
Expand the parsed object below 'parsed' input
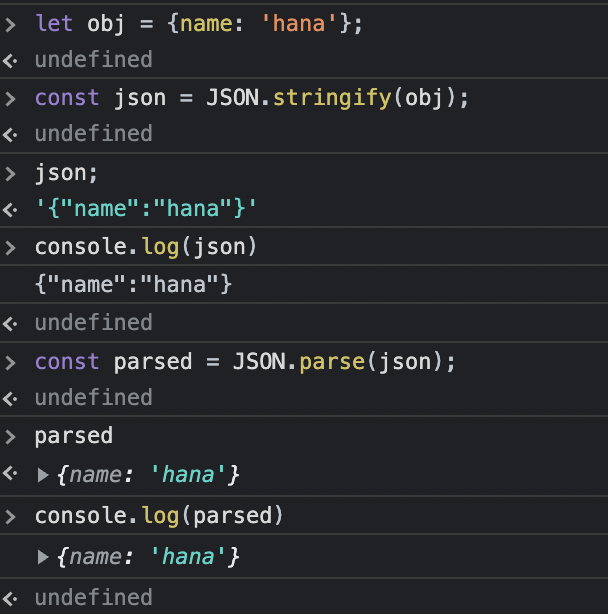pyautogui.click(x=43, y=475)
